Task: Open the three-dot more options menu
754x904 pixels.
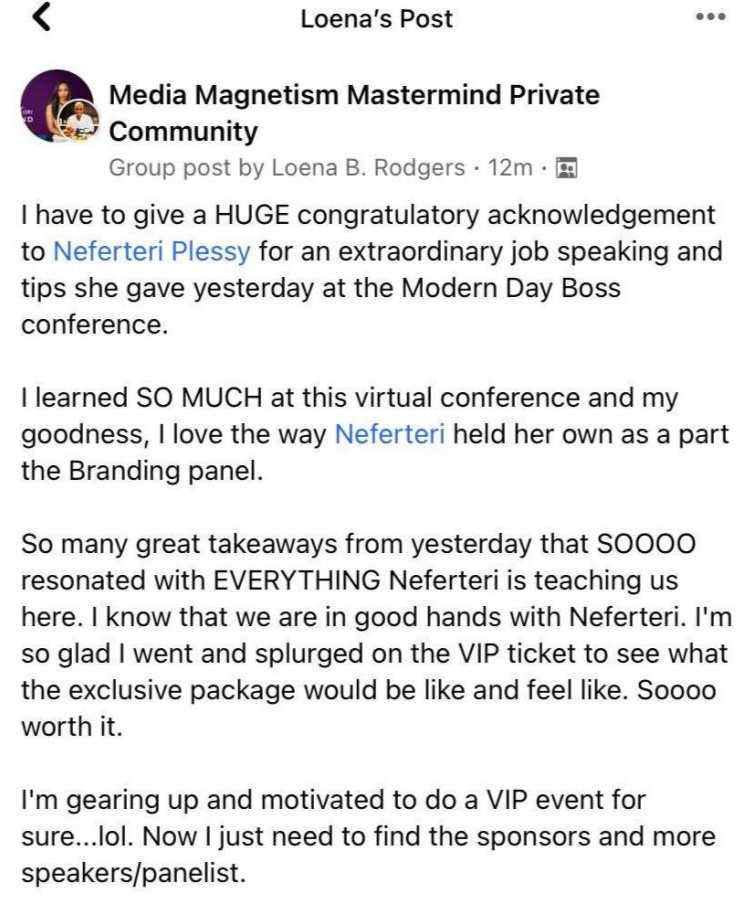Action: tap(710, 18)
